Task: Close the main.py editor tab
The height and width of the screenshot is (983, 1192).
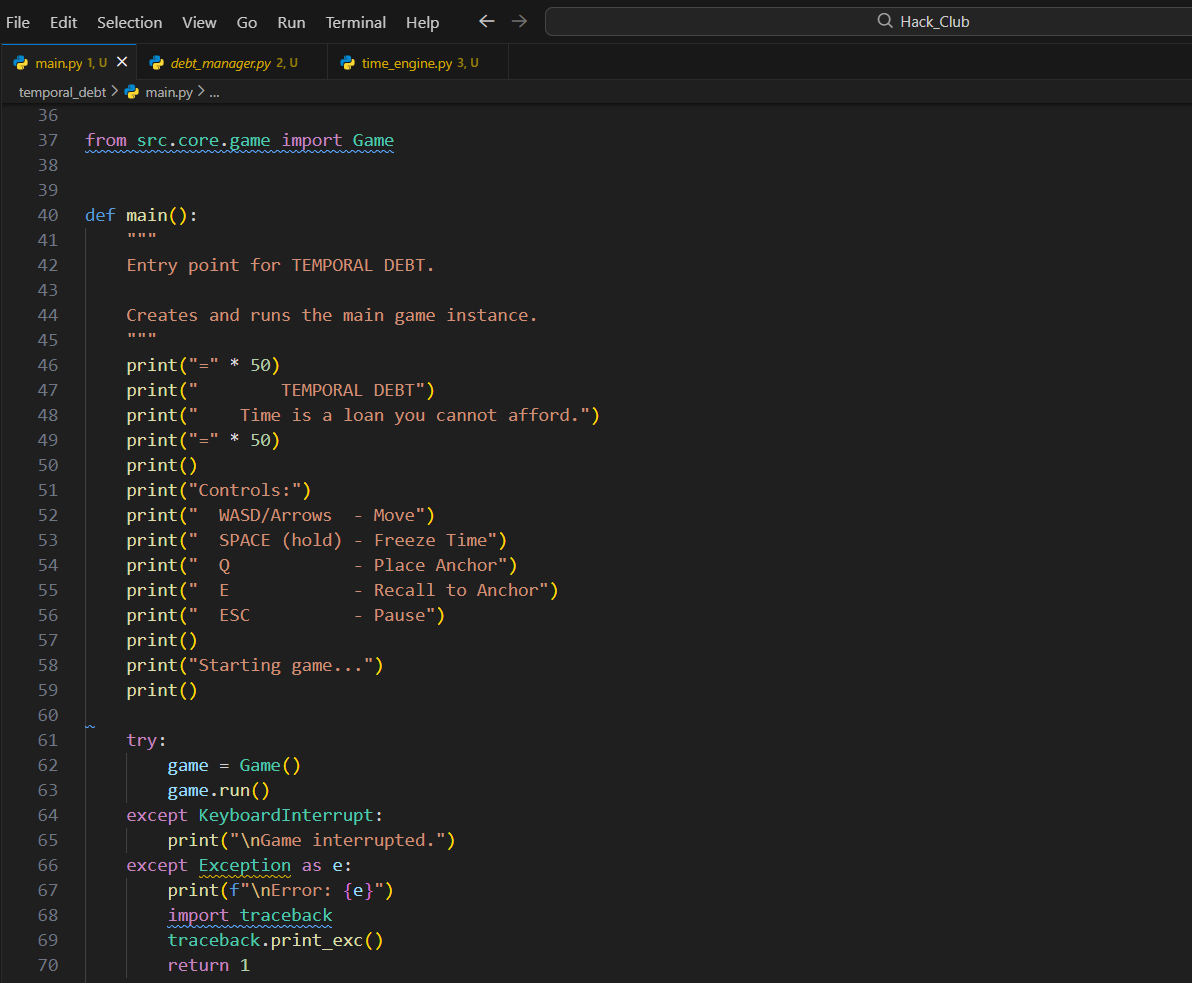Action: (122, 62)
